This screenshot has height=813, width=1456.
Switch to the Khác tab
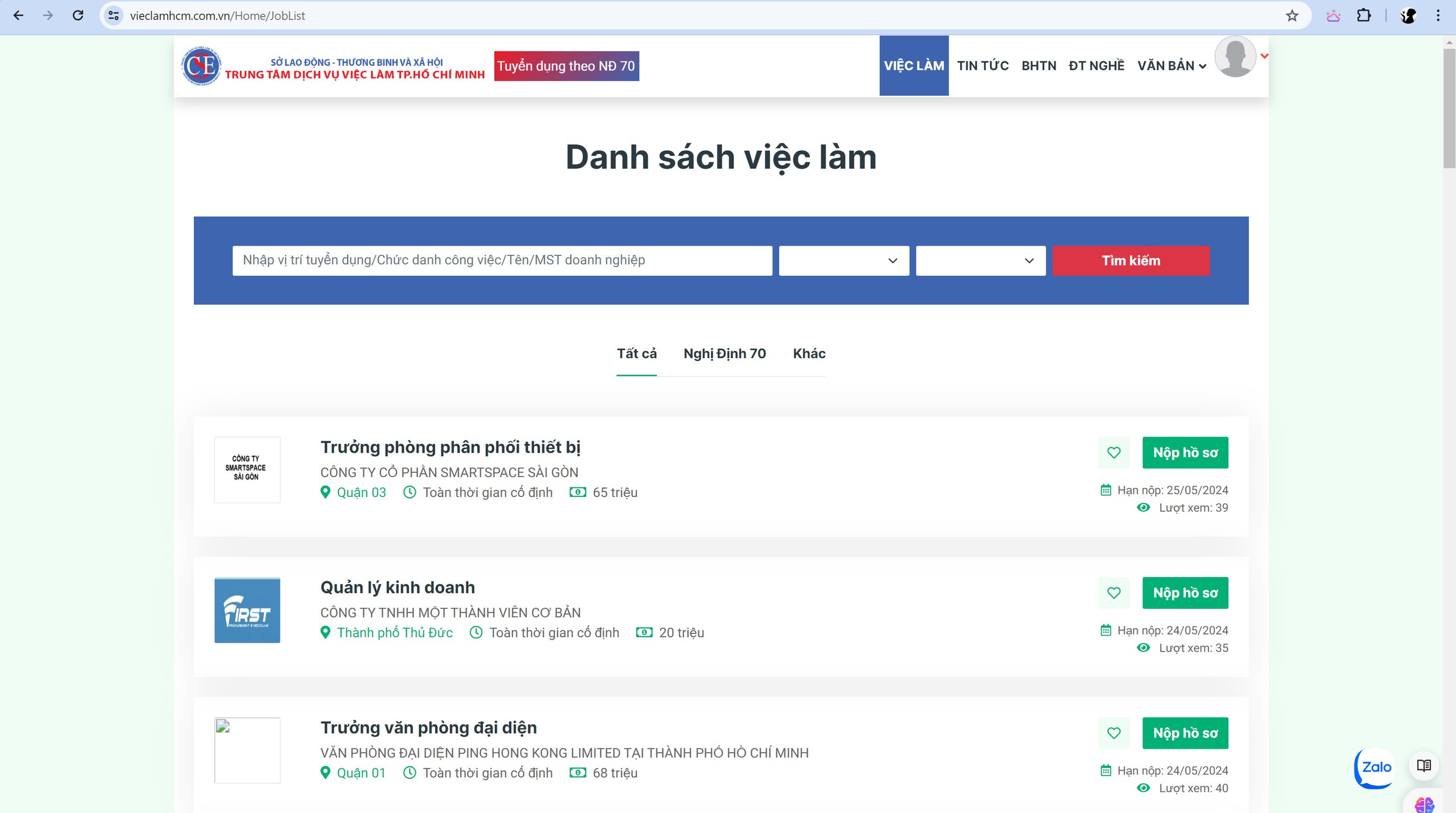[x=809, y=354]
